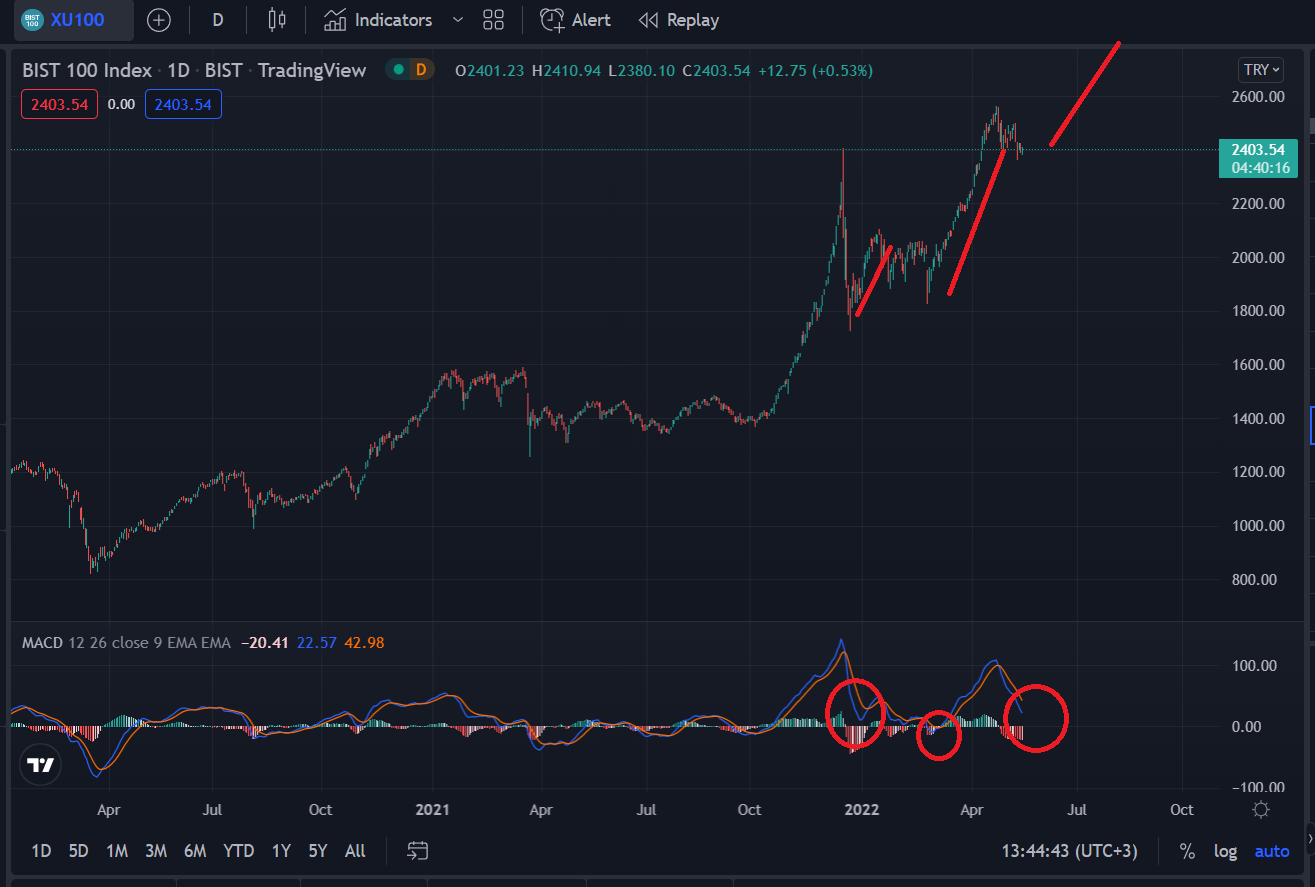Click the plus icon to compare or add symbol

coord(159,20)
